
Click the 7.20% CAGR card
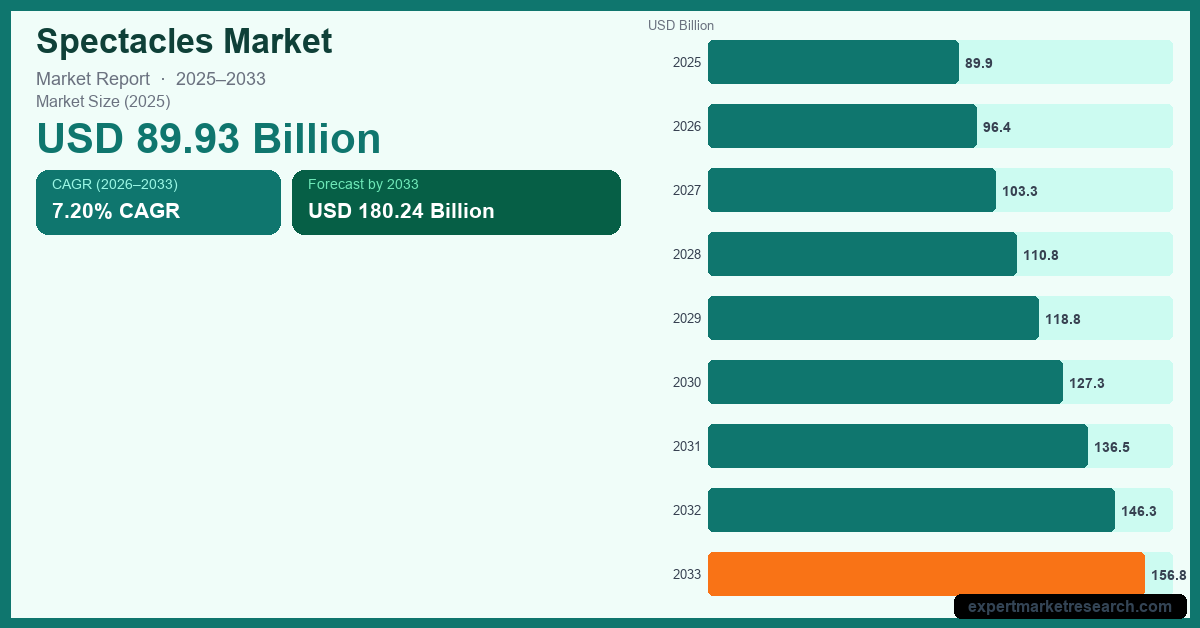click(158, 202)
